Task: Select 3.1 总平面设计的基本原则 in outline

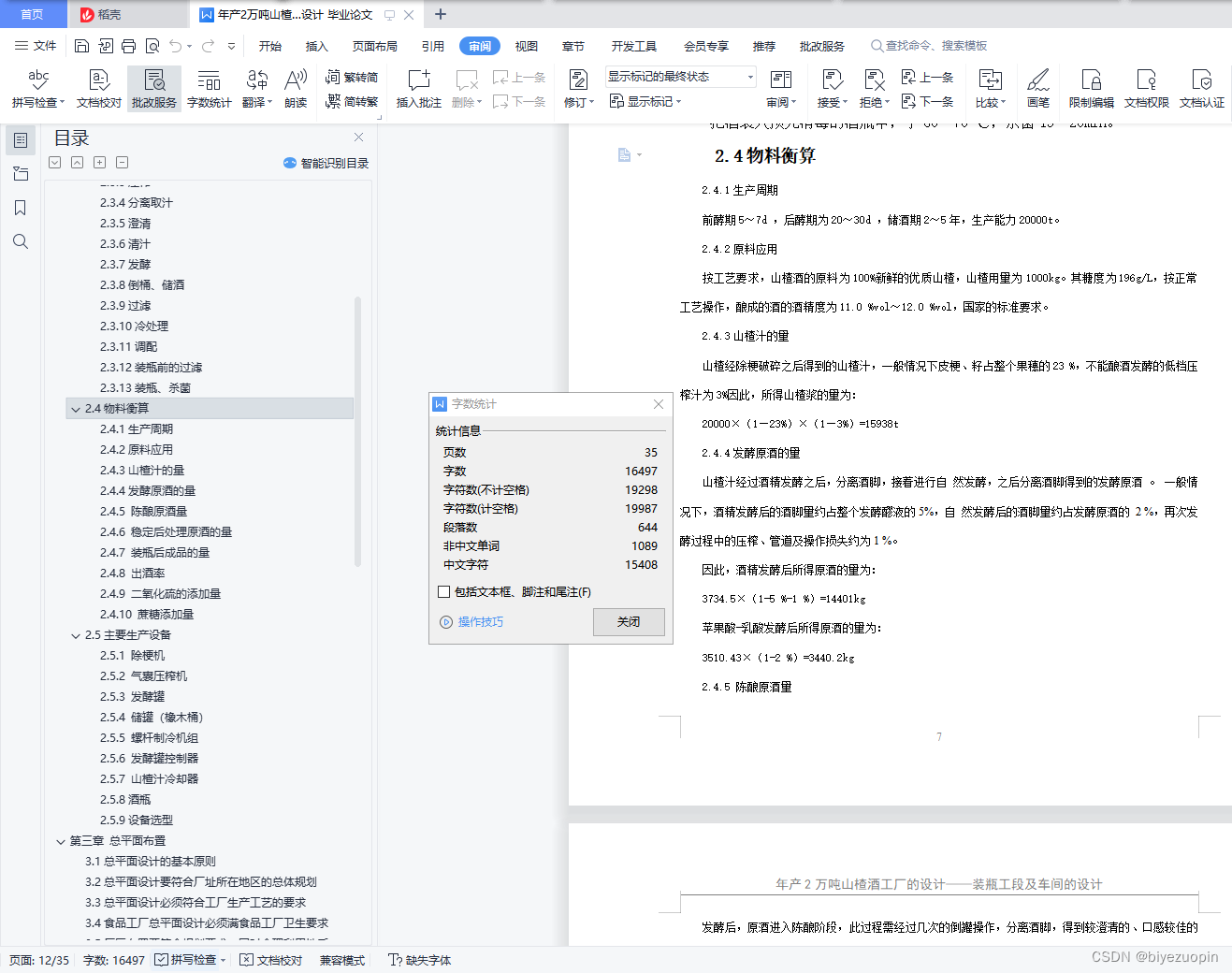Action: (151, 862)
